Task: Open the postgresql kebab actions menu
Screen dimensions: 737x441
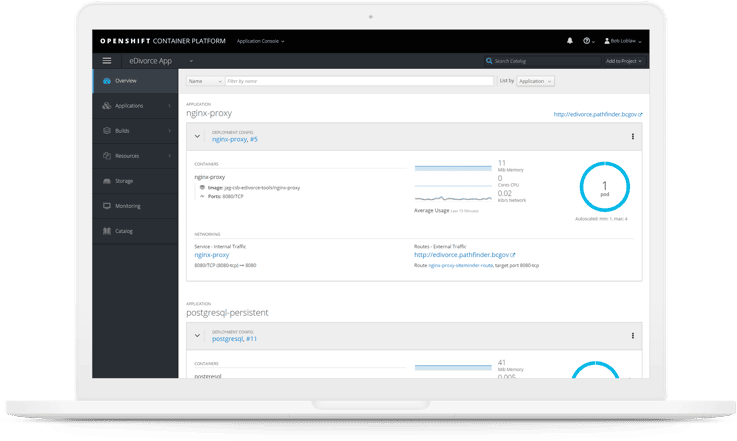Action: 633,336
